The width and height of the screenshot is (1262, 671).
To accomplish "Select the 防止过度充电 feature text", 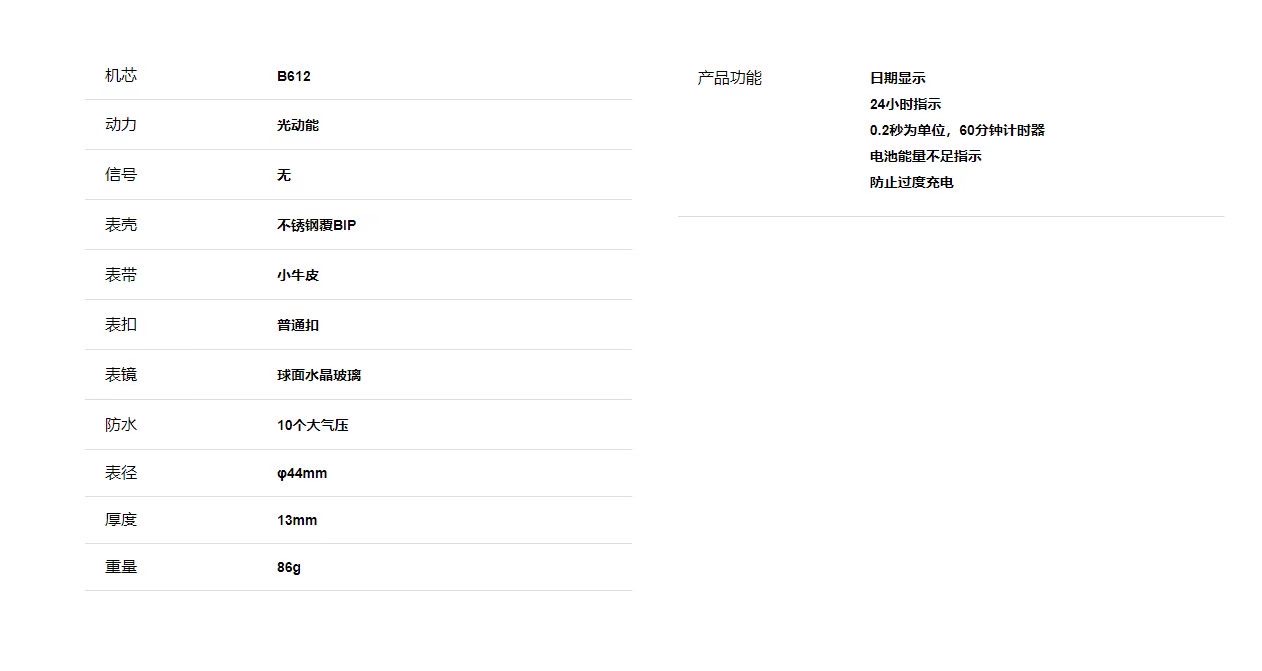I will [911, 182].
